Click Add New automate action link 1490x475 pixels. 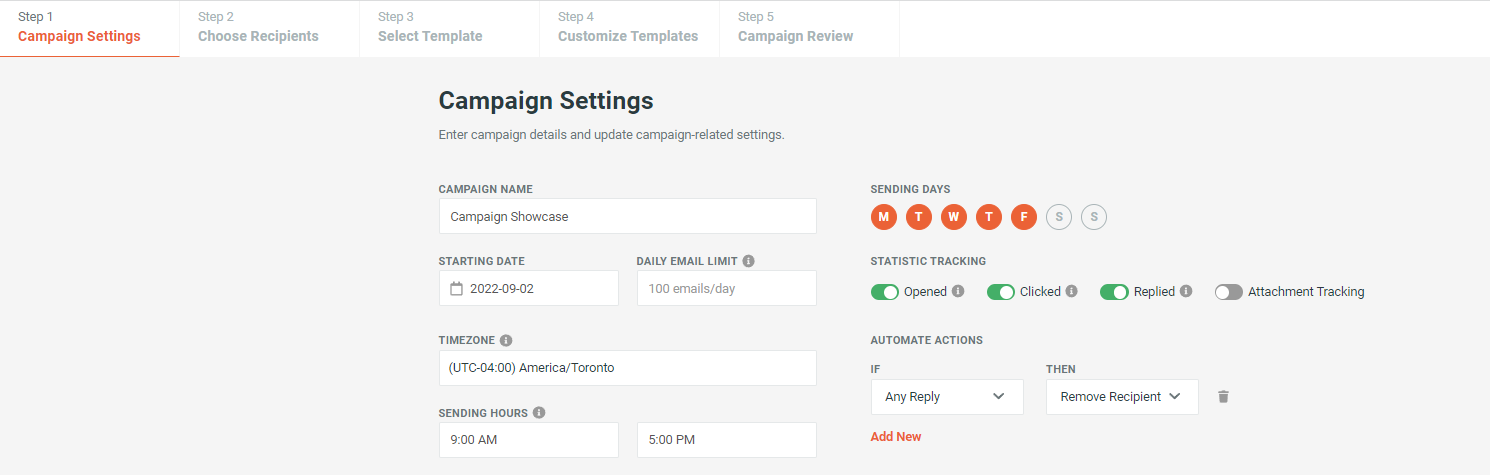point(896,437)
